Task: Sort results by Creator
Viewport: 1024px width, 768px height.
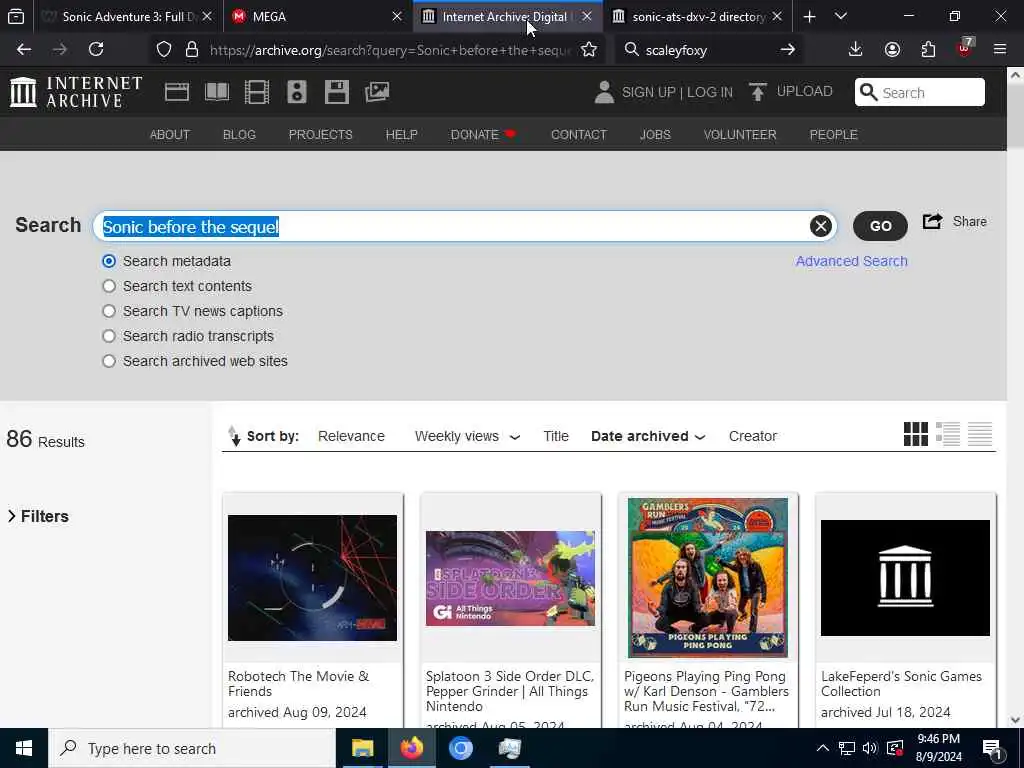Action: click(x=752, y=436)
